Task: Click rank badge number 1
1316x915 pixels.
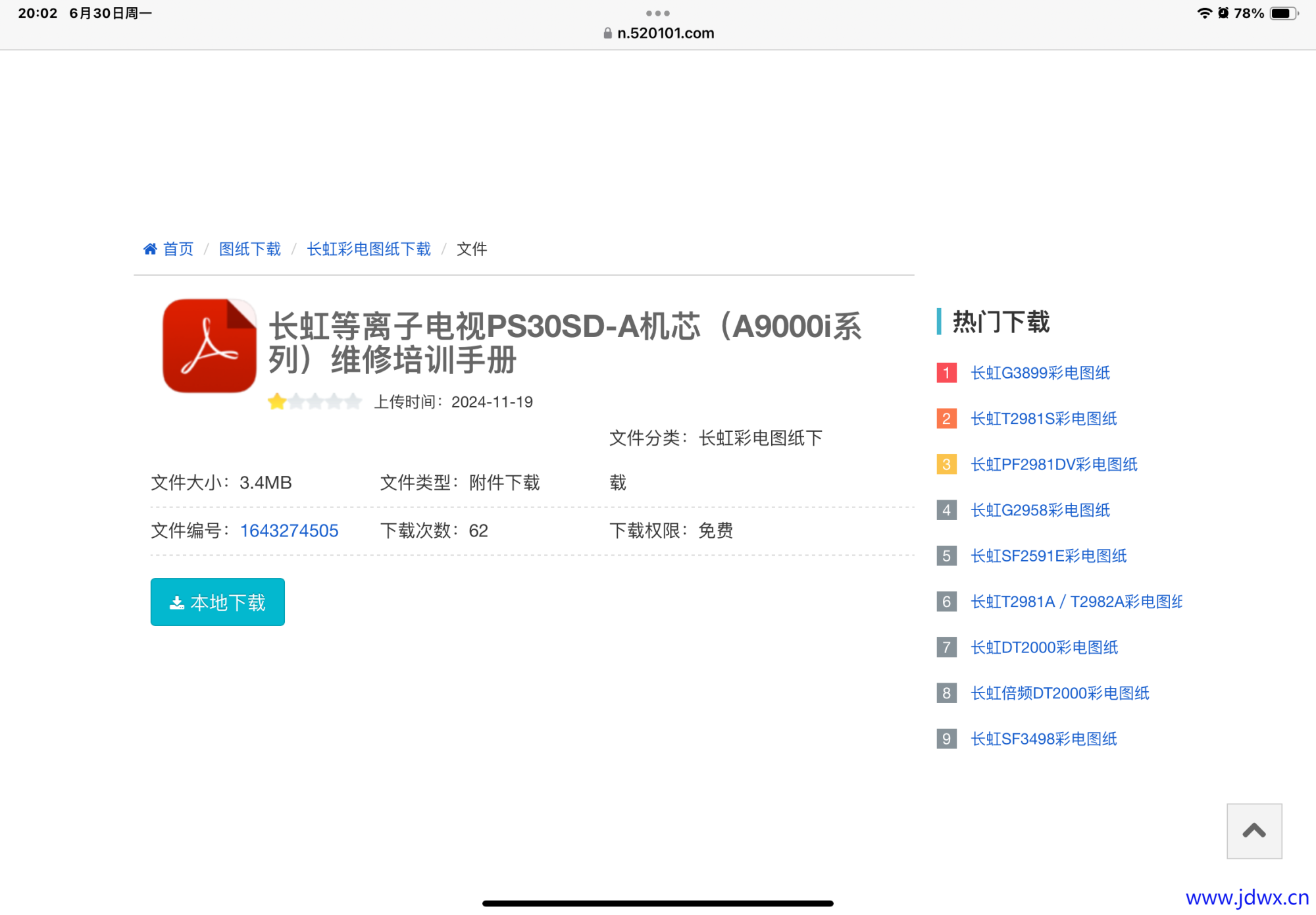Action: (x=946, y=373)
